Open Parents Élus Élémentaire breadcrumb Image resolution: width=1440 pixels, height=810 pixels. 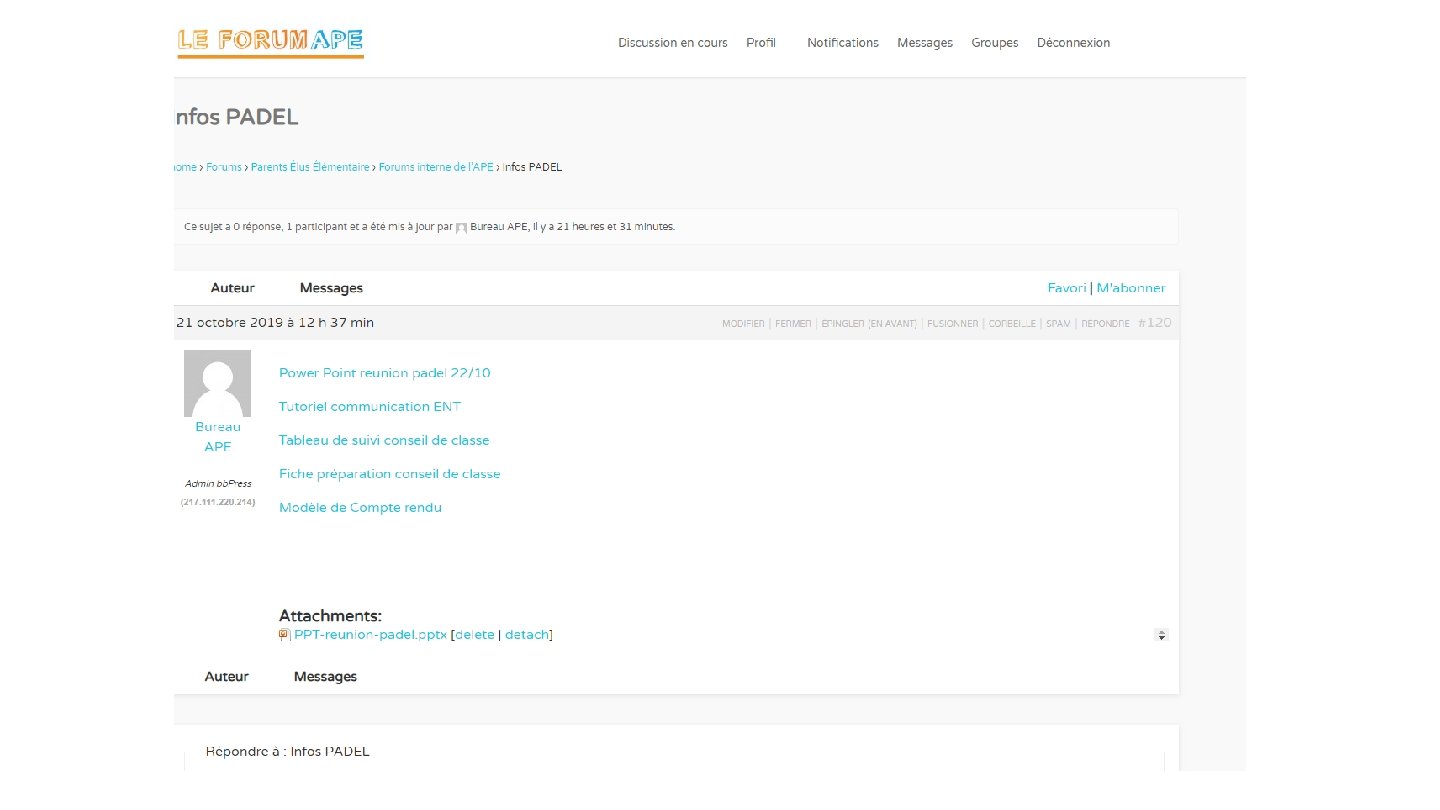[x=310, y=167]
